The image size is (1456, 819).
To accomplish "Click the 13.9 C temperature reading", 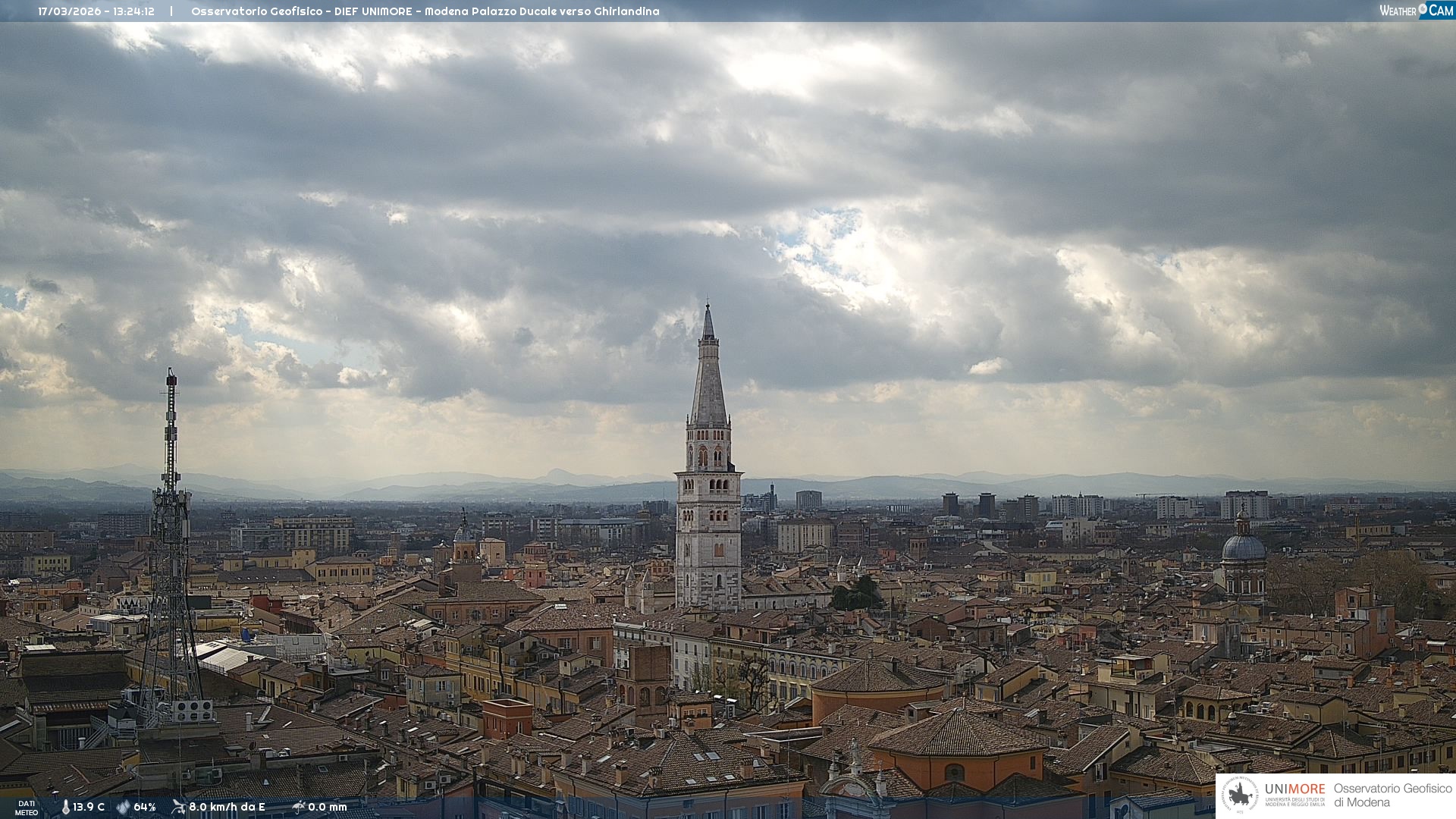I will pos(89,807).
